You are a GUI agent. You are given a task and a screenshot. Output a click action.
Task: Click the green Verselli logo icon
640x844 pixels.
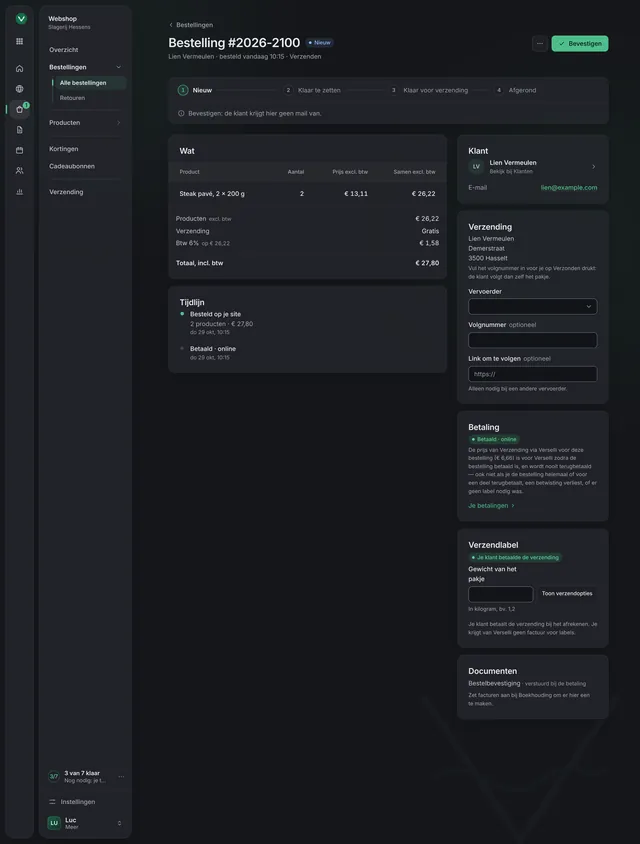(21, 19)
